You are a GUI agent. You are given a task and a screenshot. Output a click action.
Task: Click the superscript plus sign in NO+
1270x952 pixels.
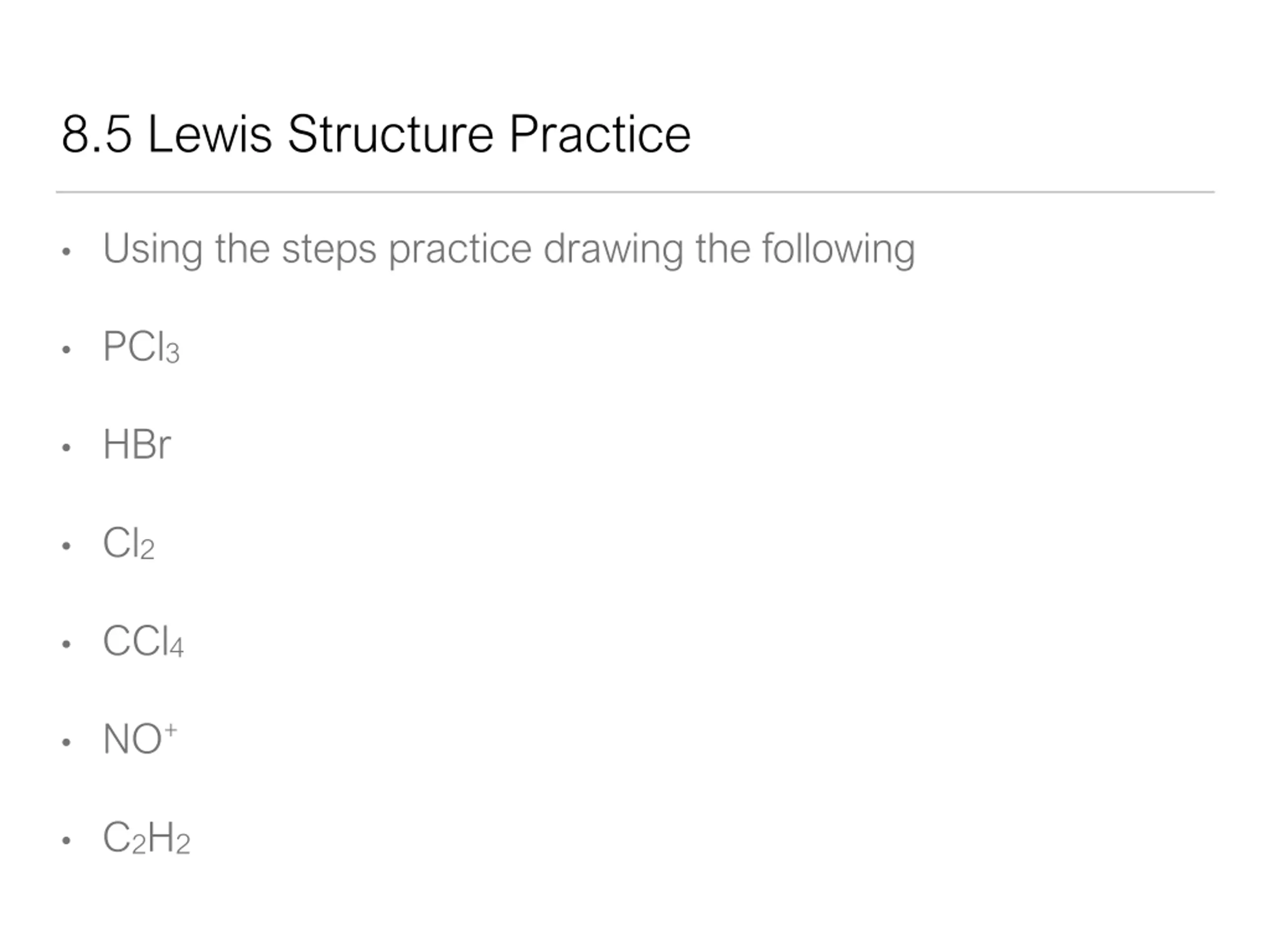pyautogui.click(x=171, y=730)
